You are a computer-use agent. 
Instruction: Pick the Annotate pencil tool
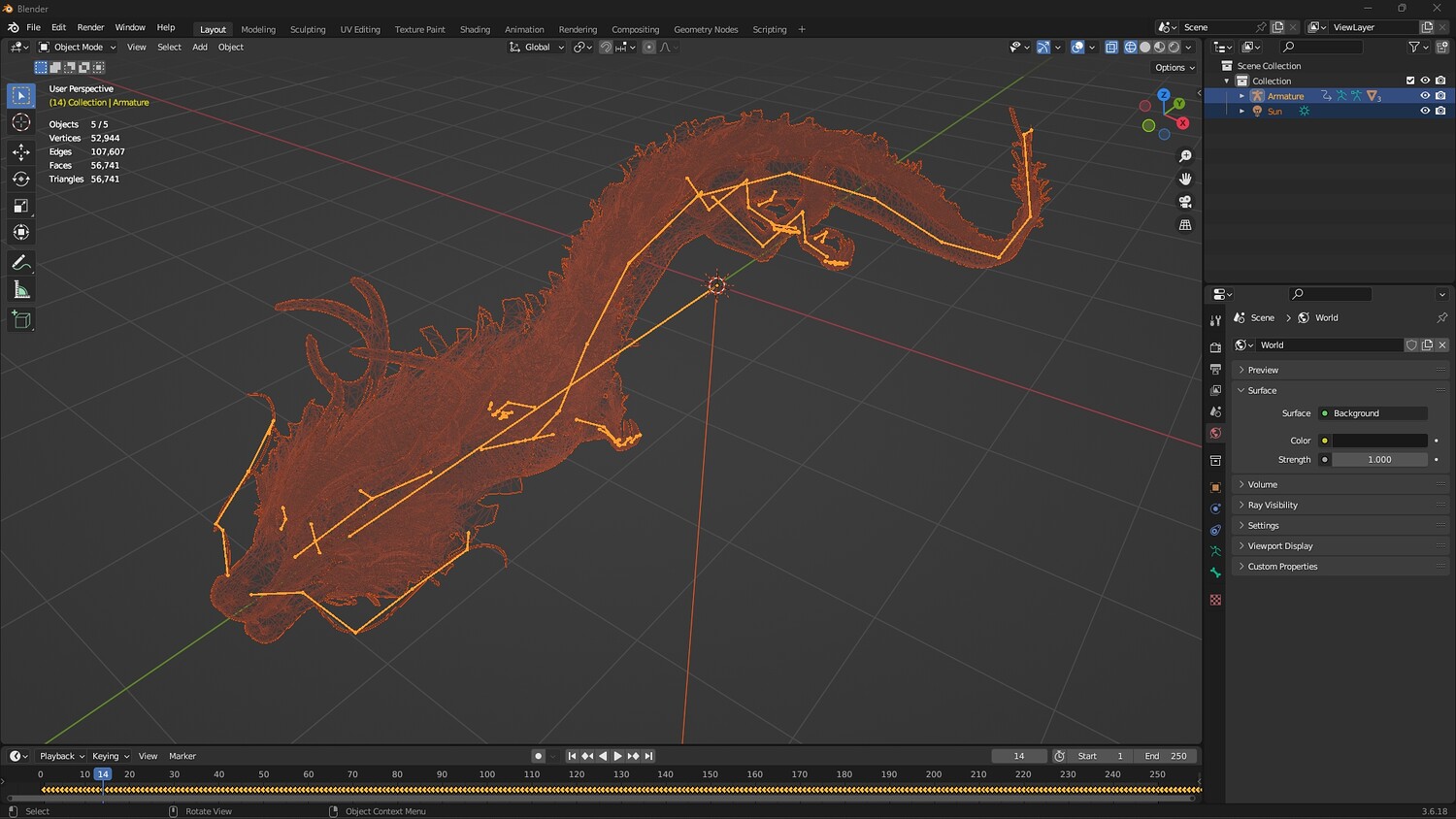click(x=20, y=263)
